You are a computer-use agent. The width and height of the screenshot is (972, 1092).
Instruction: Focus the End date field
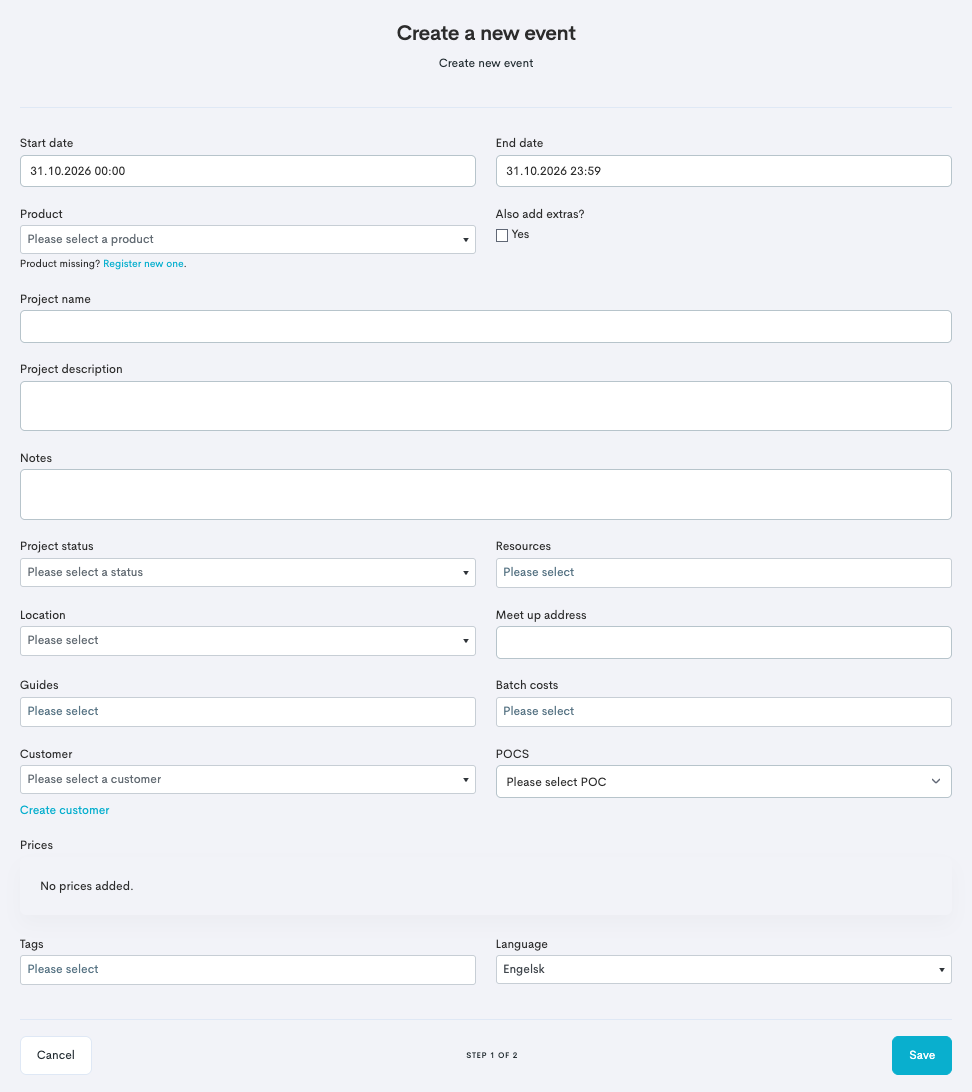(x=723, y=171)
